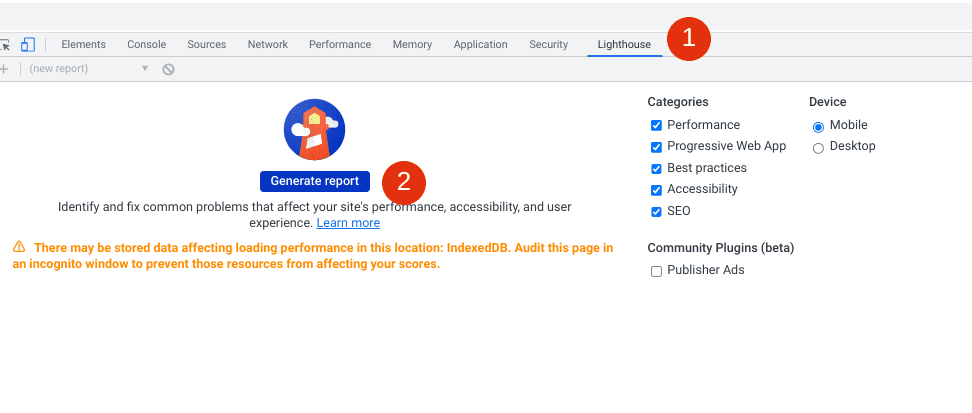Image resolution: width=972 pixels, height=413 pixels.
Task: Toggle the device toolbar icon
Action: point(28,44)
